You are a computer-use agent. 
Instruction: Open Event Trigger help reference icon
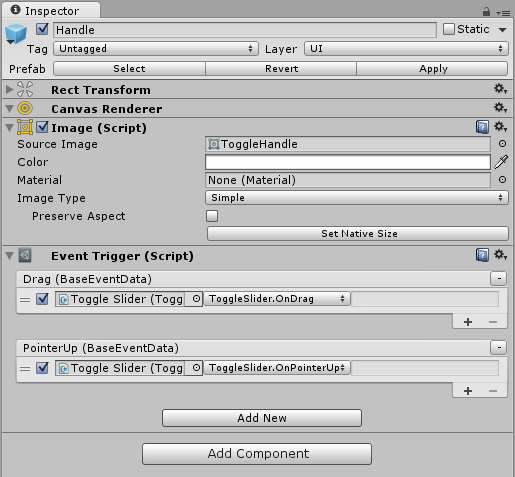482,255
